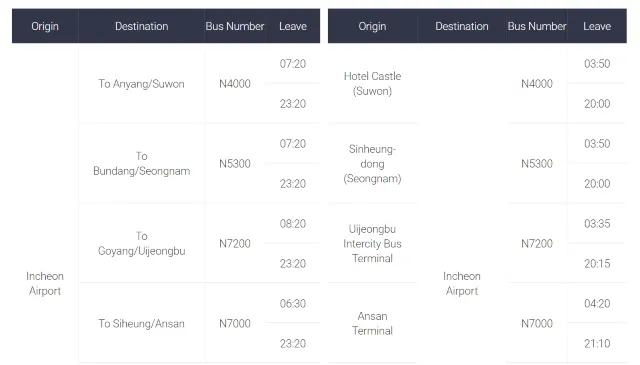This screenshot has width=640, height=365.
Task: Select the 21:10 departure time
Action: [x=597, y=343]
